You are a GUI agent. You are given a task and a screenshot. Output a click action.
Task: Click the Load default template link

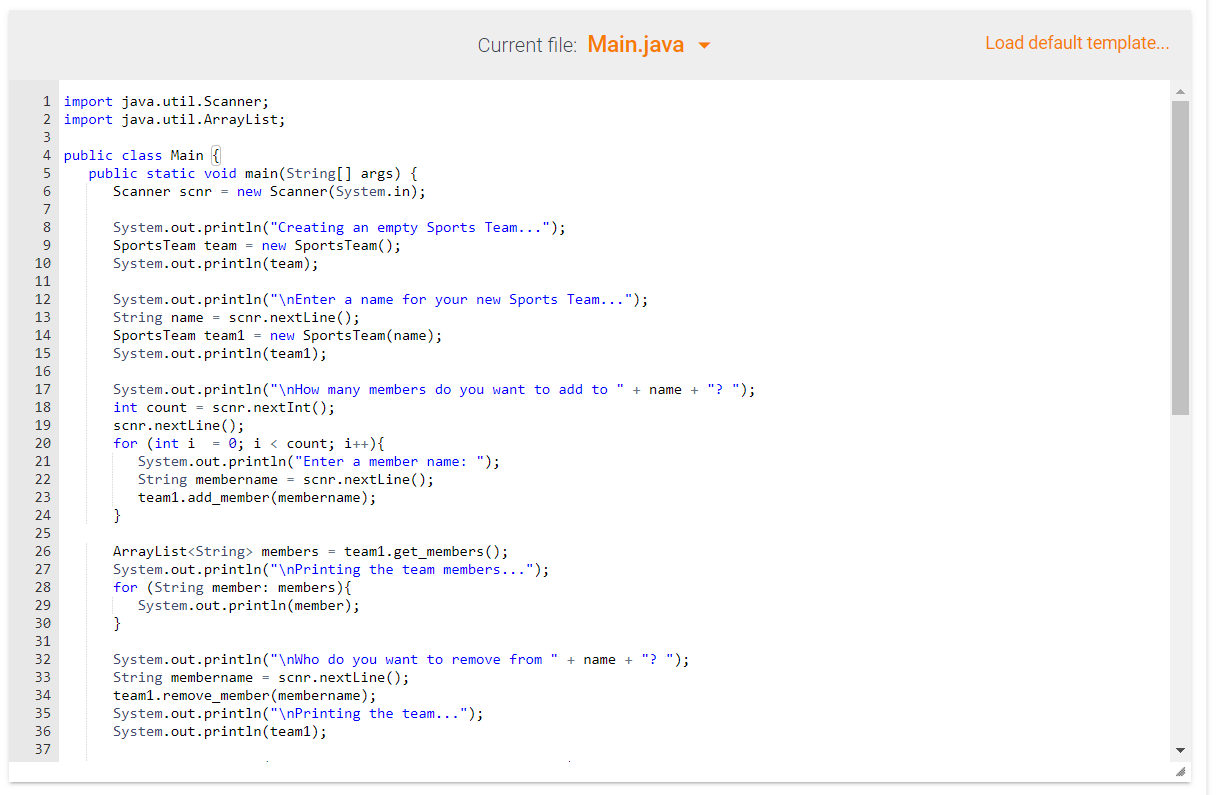[1077, 43]
